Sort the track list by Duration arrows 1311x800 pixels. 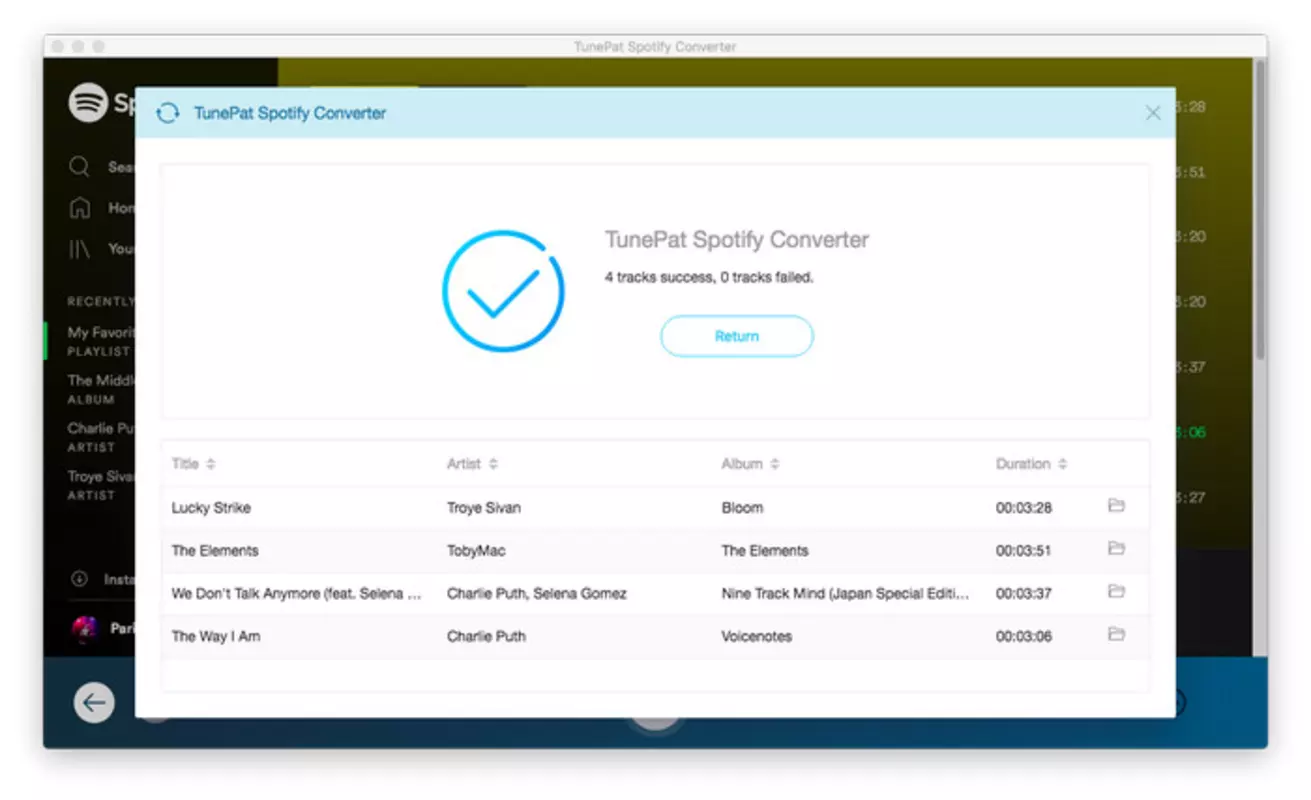tap(1062, 464)
